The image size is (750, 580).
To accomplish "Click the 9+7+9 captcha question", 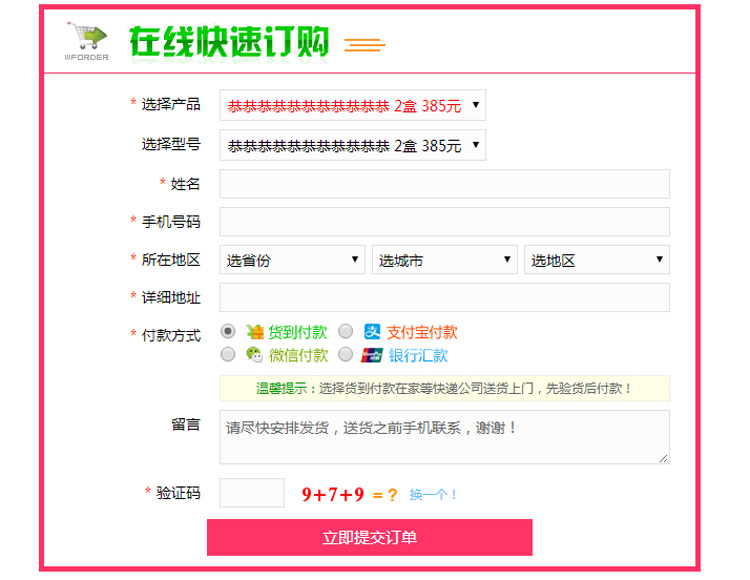I will pos(333,494).
